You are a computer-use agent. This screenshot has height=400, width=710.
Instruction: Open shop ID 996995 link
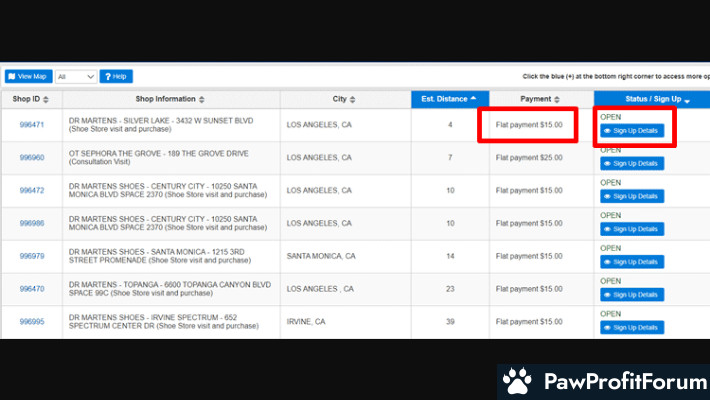click(32, 322)
